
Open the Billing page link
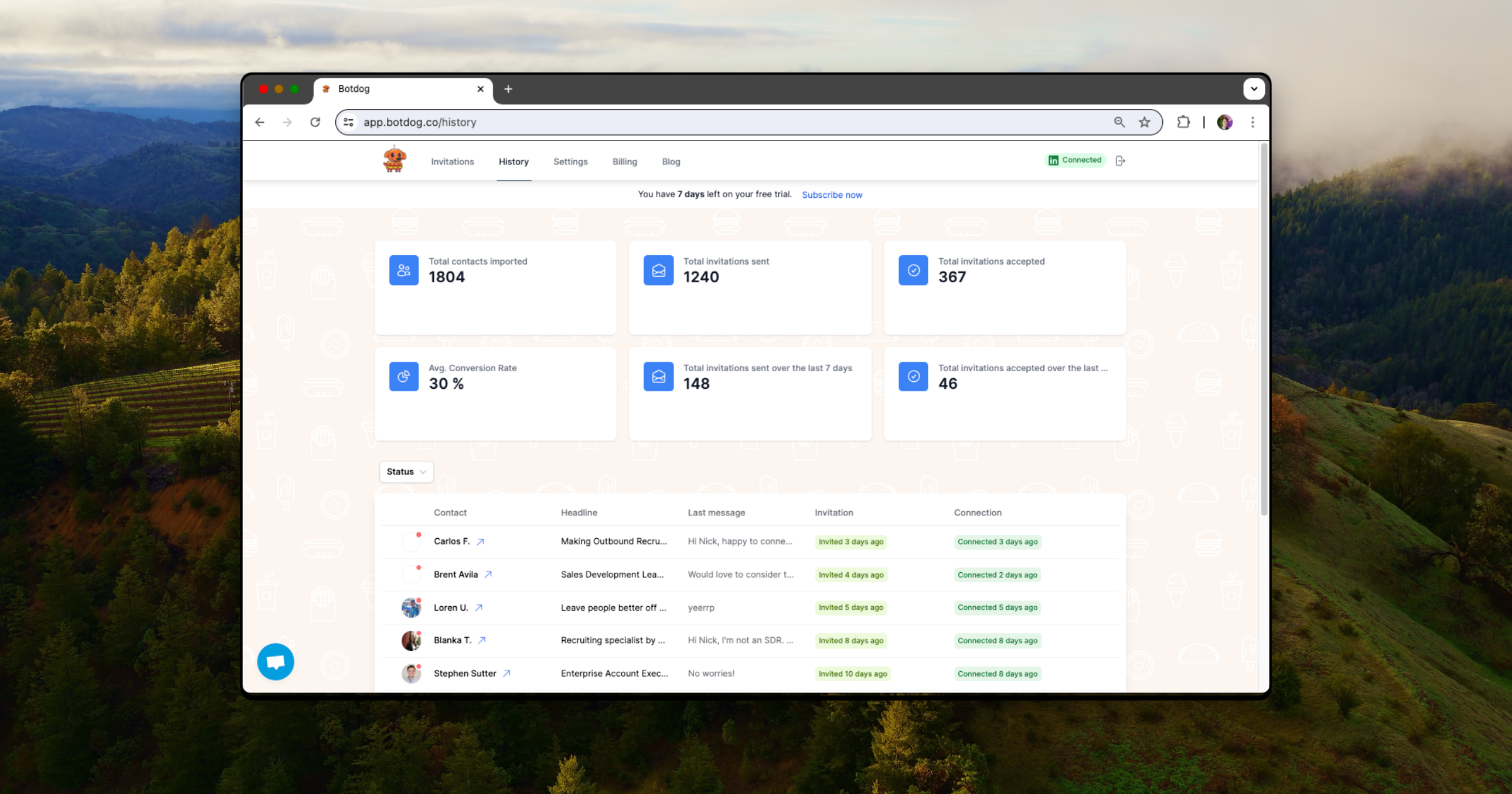tap(624, 162)
